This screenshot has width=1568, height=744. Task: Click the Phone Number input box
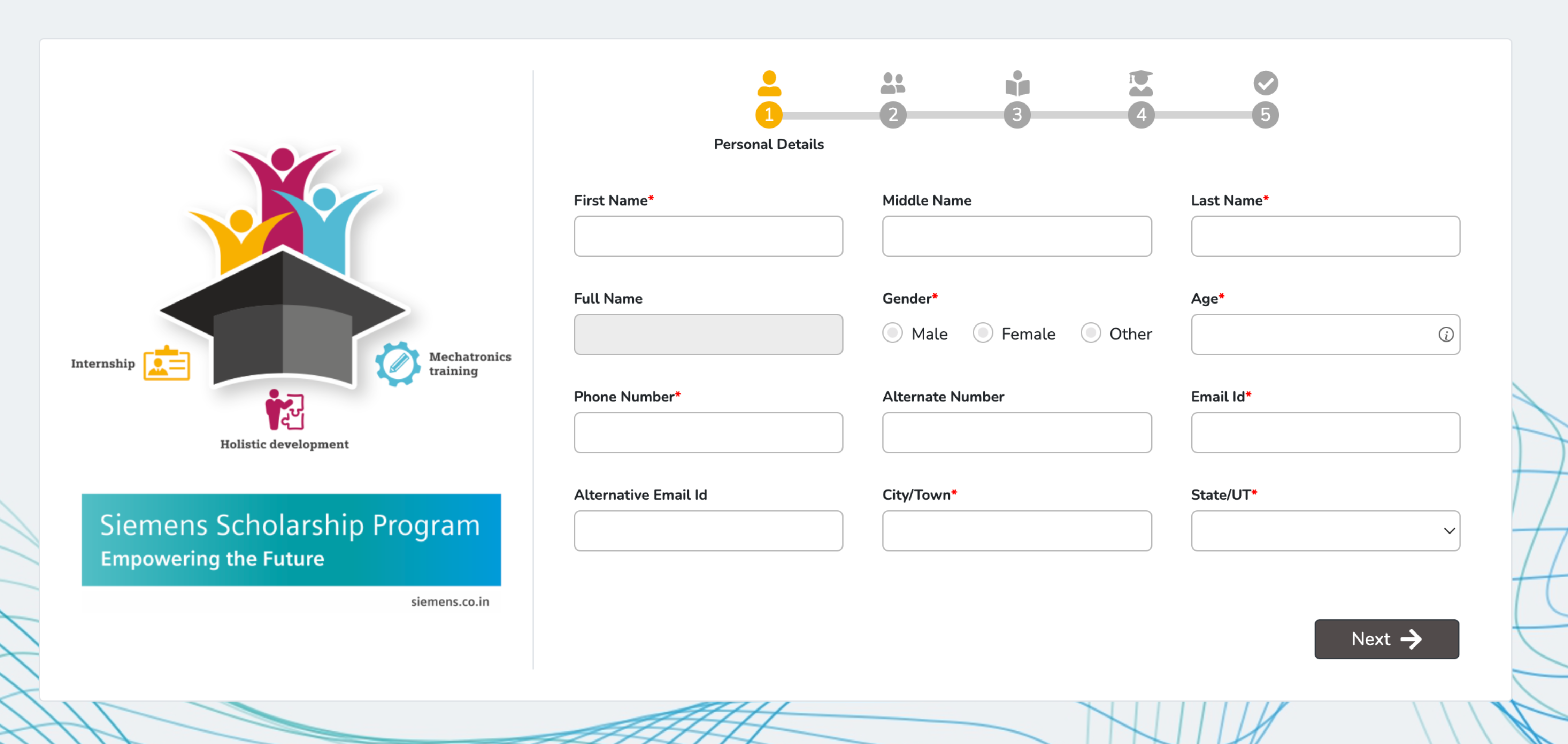708,432
